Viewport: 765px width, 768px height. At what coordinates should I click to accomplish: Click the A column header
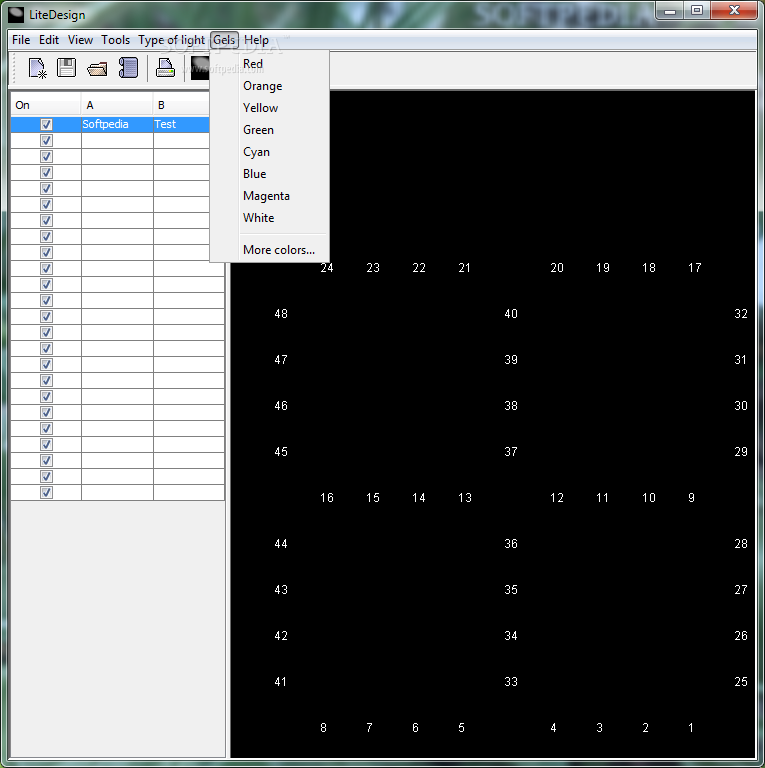click(117, 105)
